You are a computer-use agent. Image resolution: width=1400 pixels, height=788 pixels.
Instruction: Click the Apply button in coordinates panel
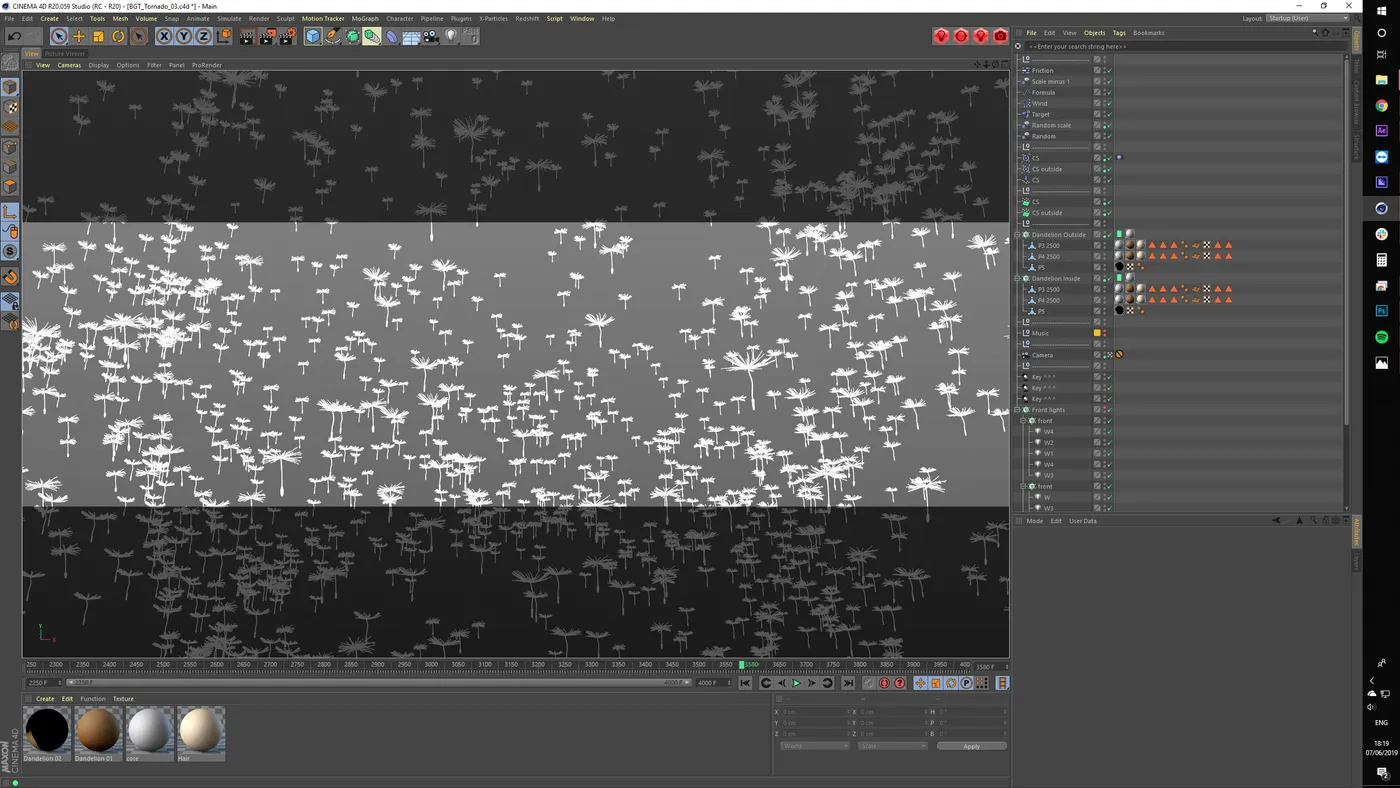(971, 745)
